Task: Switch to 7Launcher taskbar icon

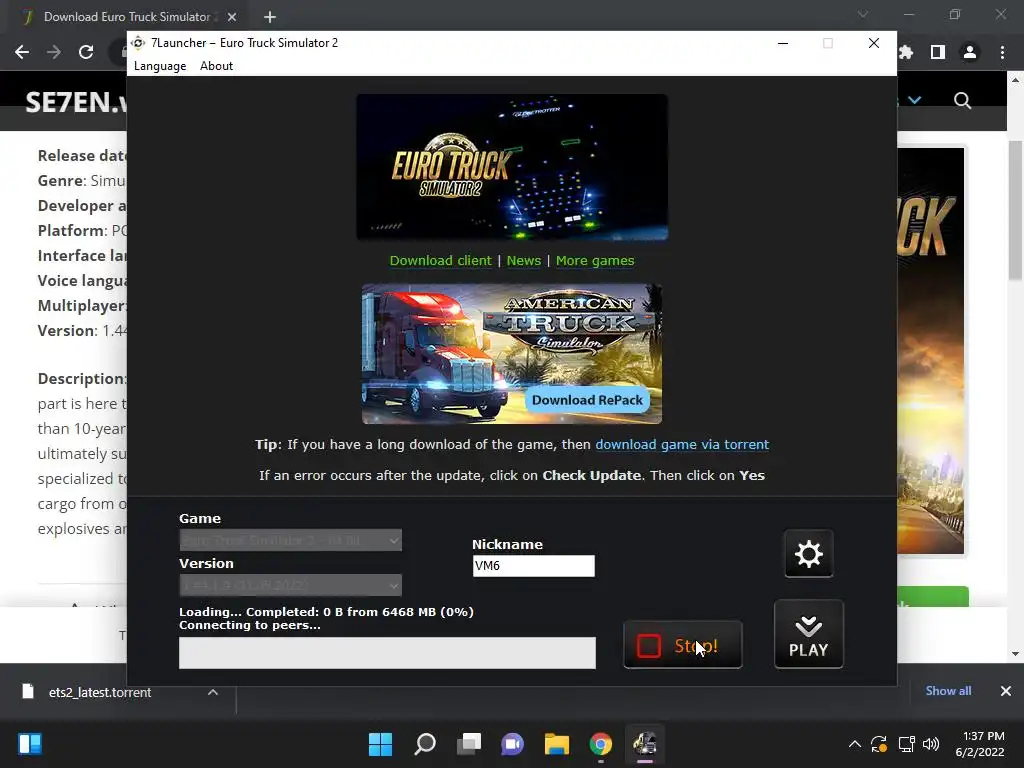Action: [x=645, y=744]
